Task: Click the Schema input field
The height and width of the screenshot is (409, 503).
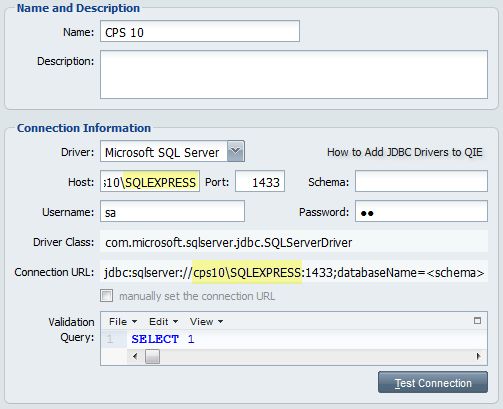Action: click(421, 181)
